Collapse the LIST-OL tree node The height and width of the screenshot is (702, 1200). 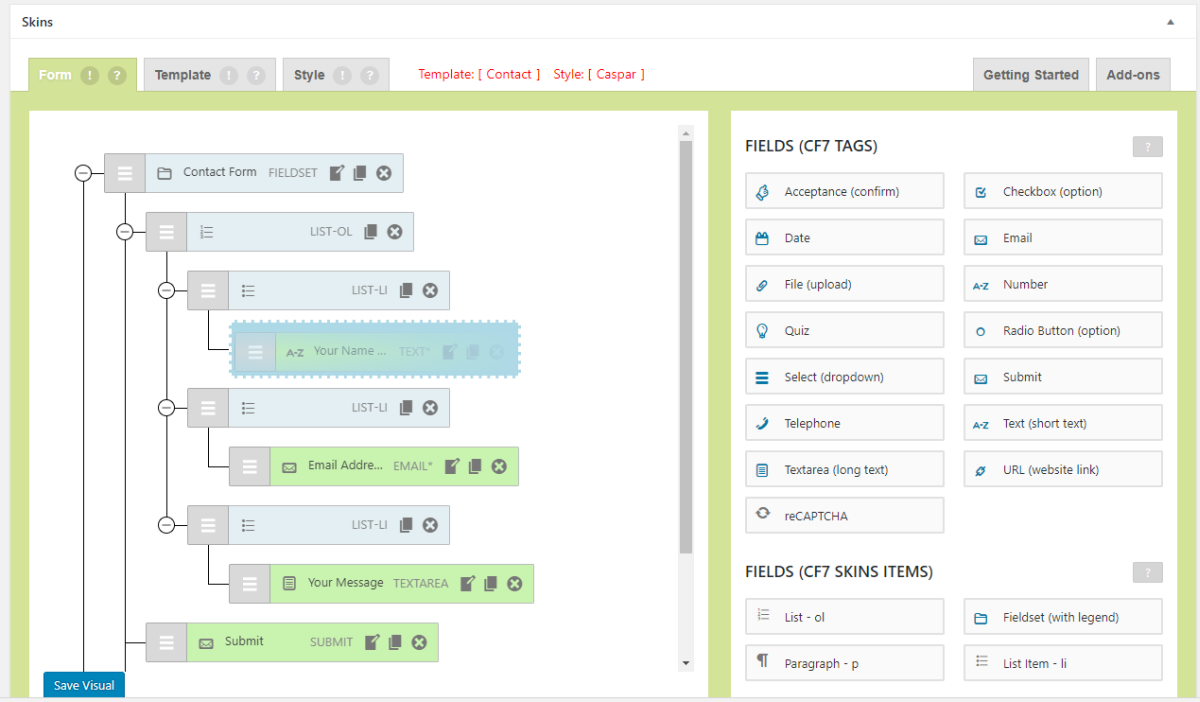pyautogui.click(x=125, y=232)
